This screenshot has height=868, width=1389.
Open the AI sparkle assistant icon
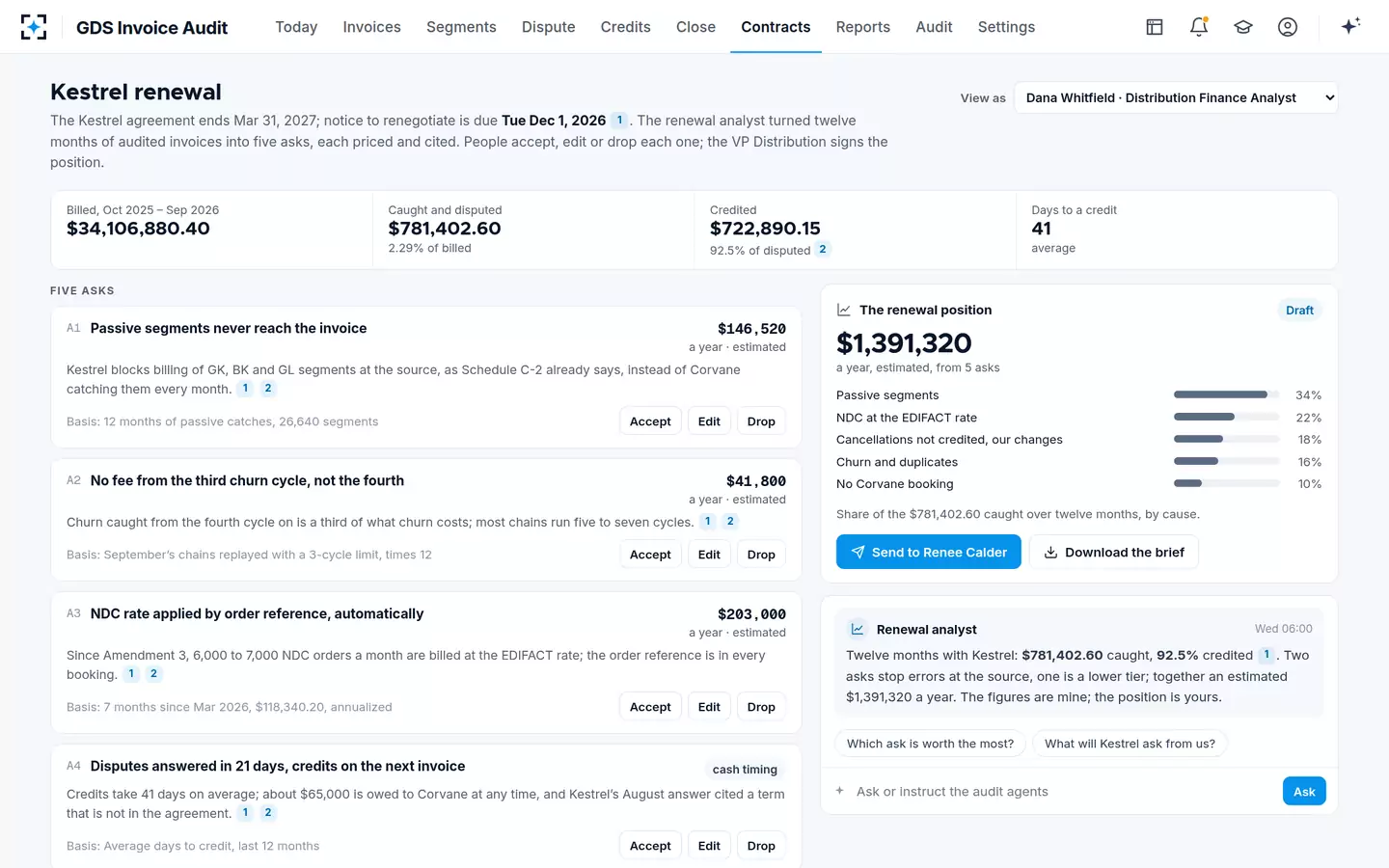click(x=1350, y=26)
